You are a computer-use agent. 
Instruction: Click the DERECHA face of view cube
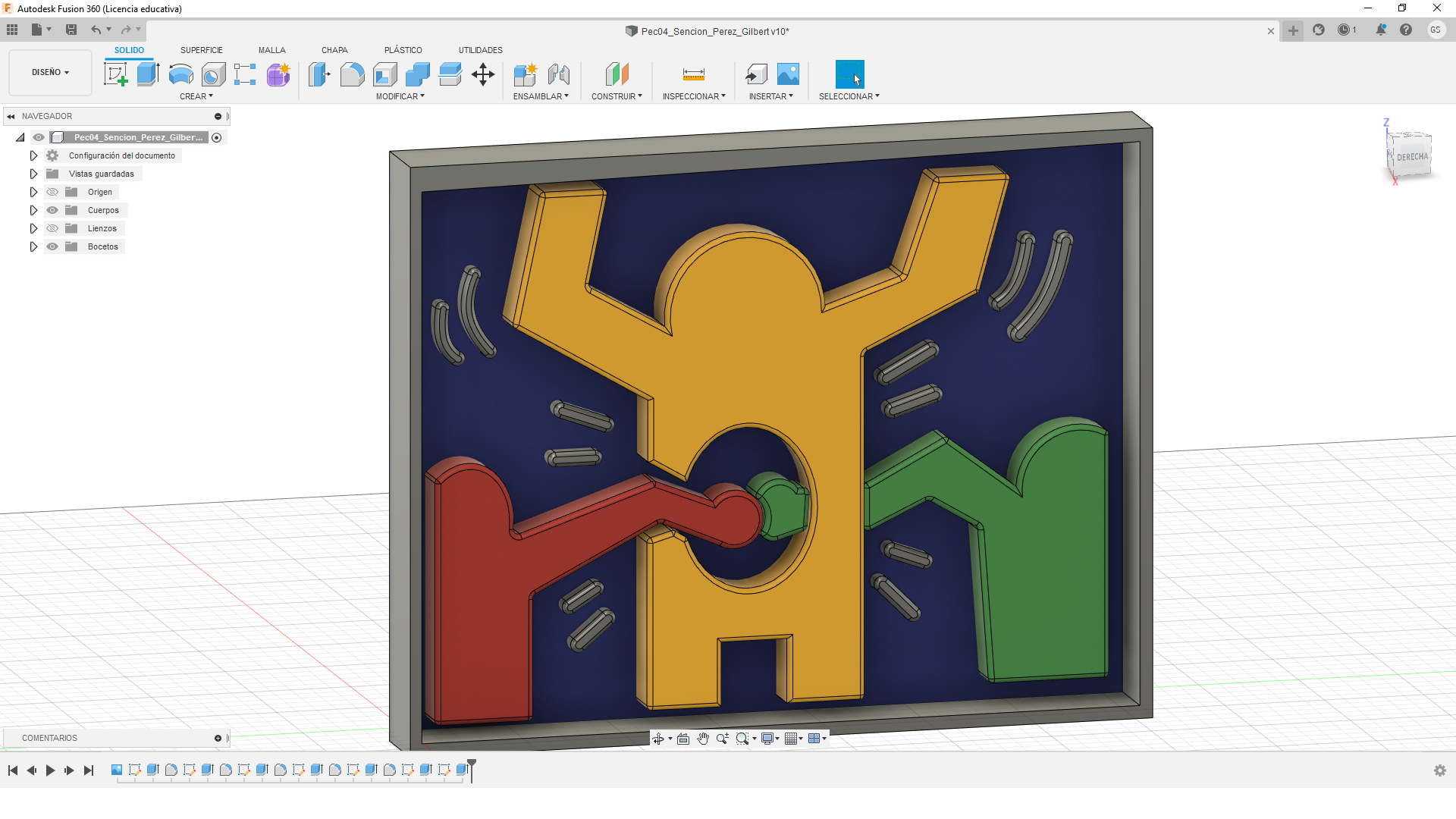(x=1411, y=157)
